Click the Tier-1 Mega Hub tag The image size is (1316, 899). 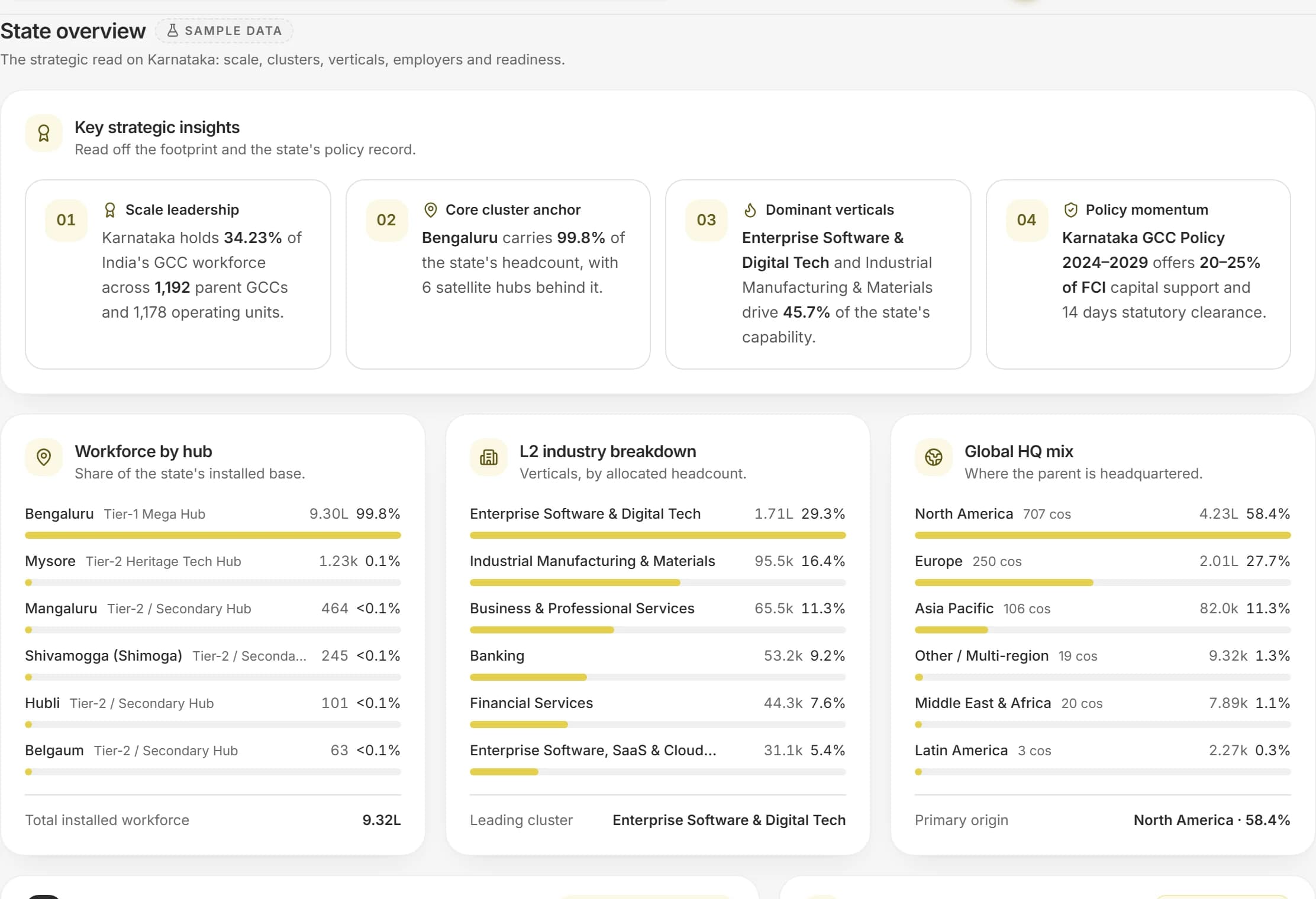[154, 515]
